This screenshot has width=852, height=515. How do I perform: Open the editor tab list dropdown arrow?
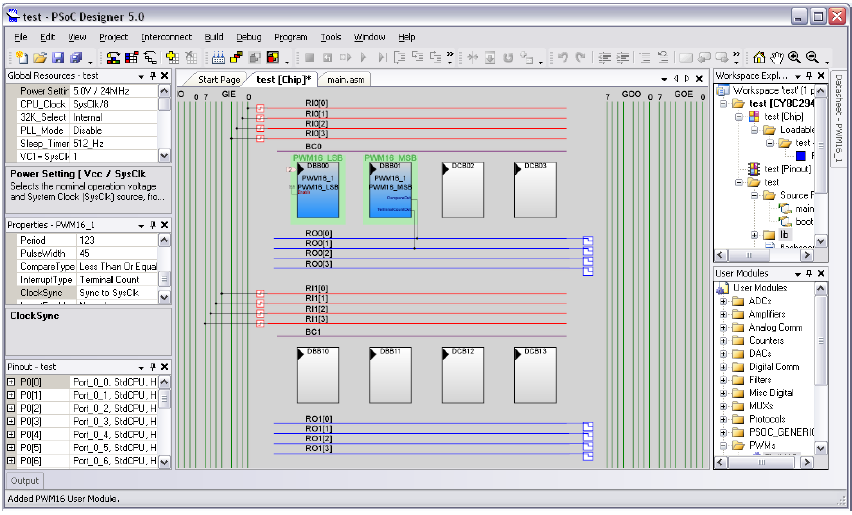point(664,79)
